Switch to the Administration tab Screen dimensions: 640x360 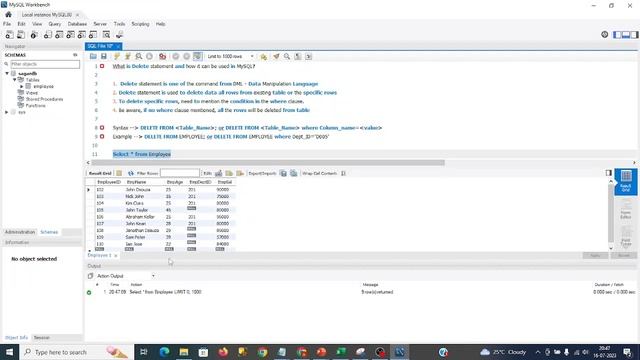pyautogui.click(x=20, y=232)
